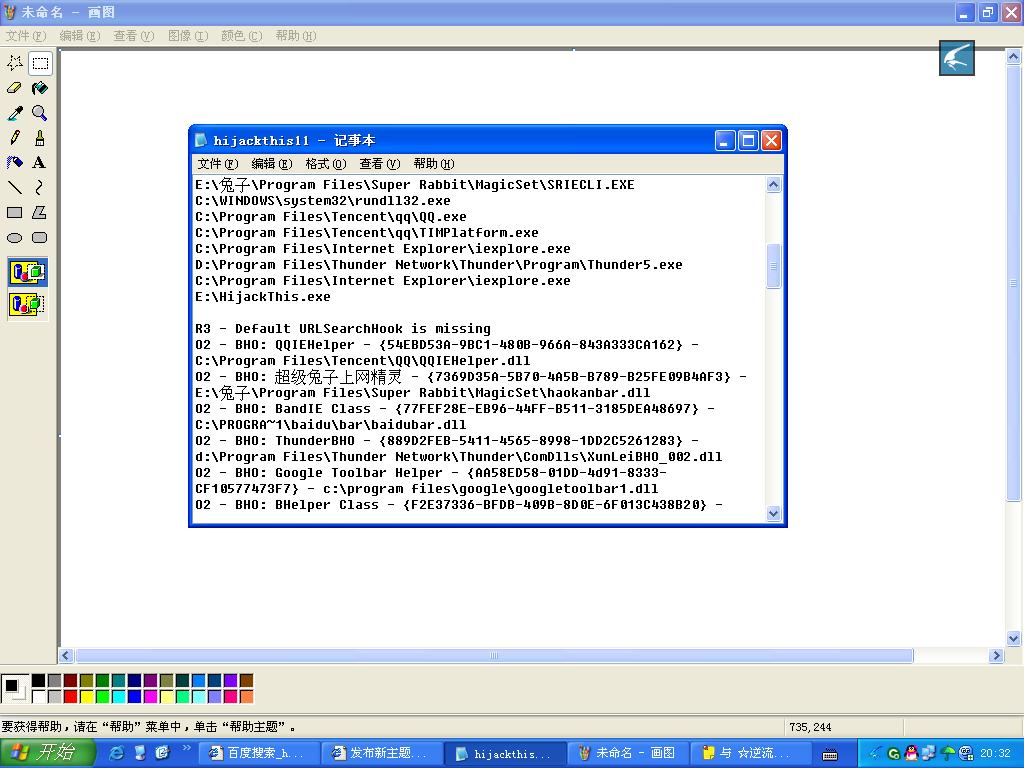Click Paint's horizontal scroll left arrow
Screen dimensions: 1024x768
(x=66, y=656)
